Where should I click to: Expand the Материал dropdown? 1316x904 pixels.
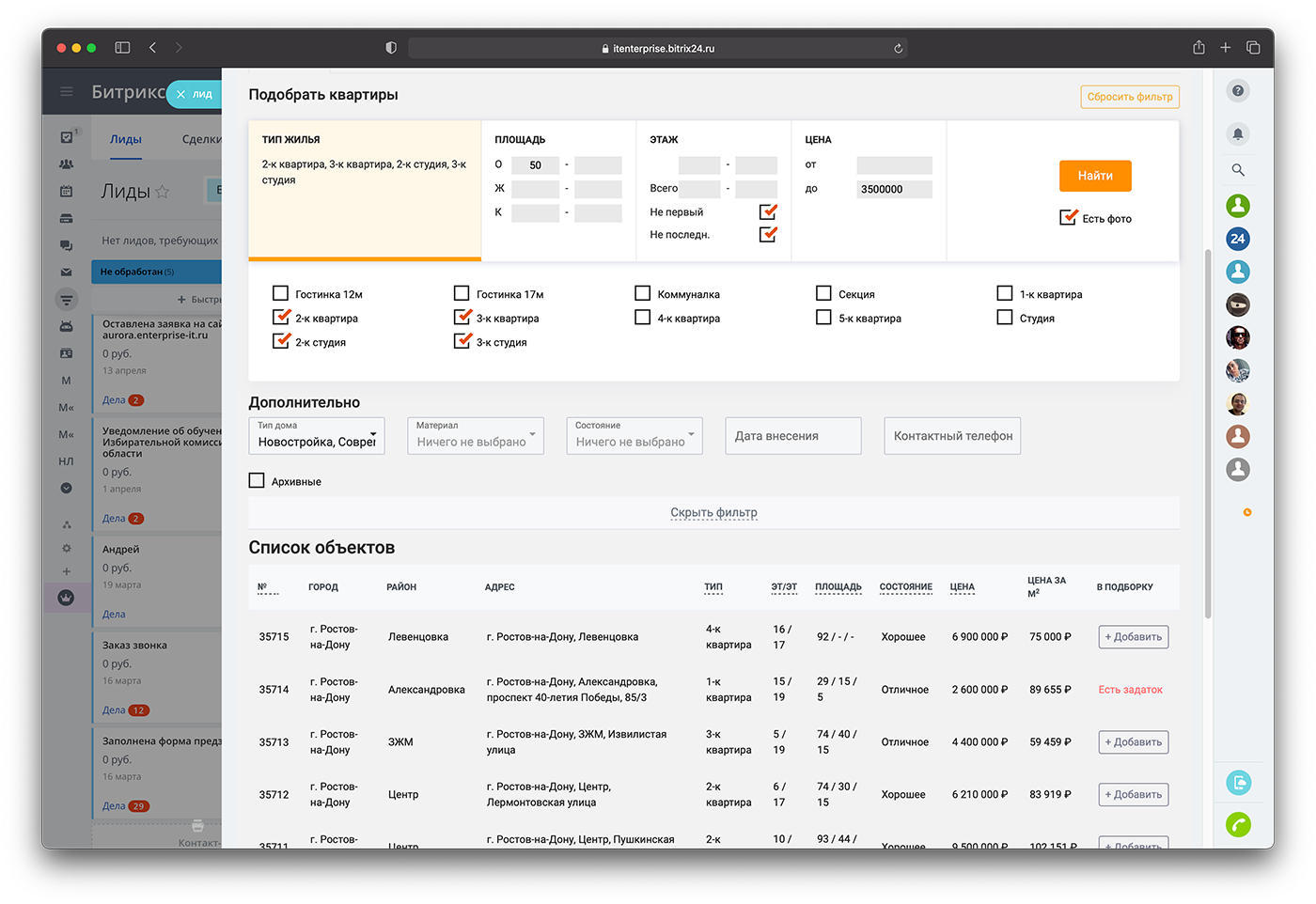(x=475, y=436)
